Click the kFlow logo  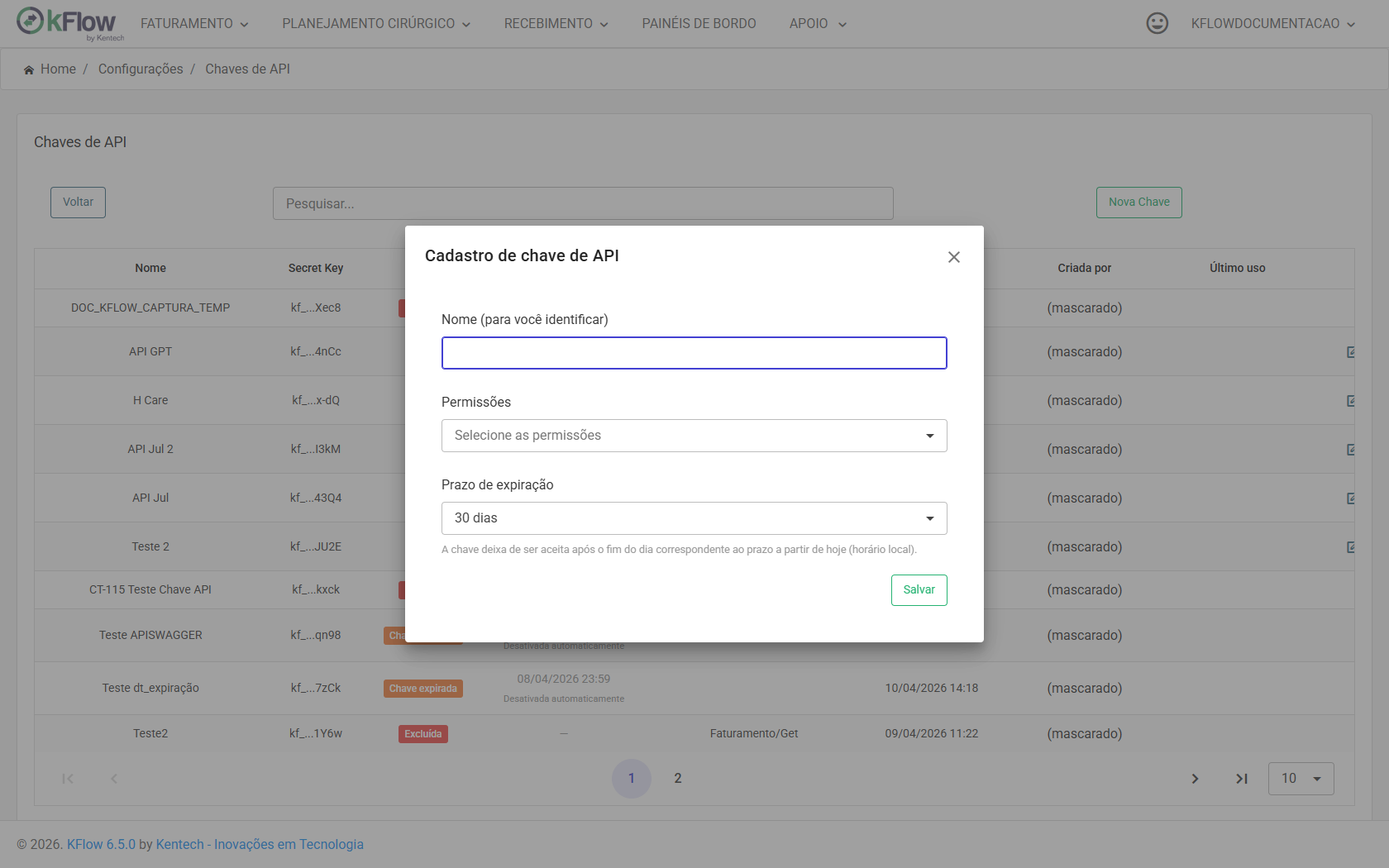70,23
